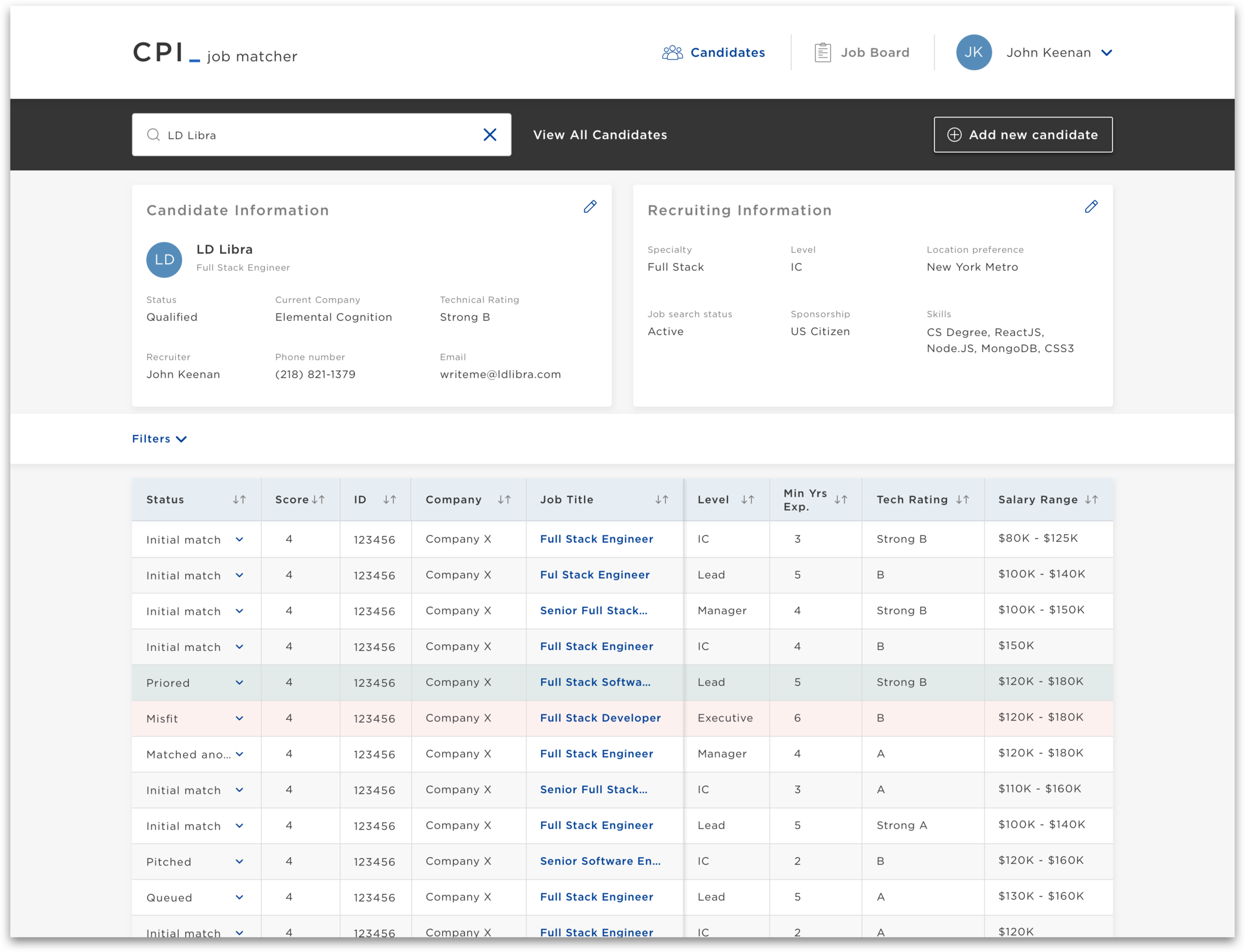
Task: Open the Ful Stack Engineer job link
Action: [x=595, y=575]
